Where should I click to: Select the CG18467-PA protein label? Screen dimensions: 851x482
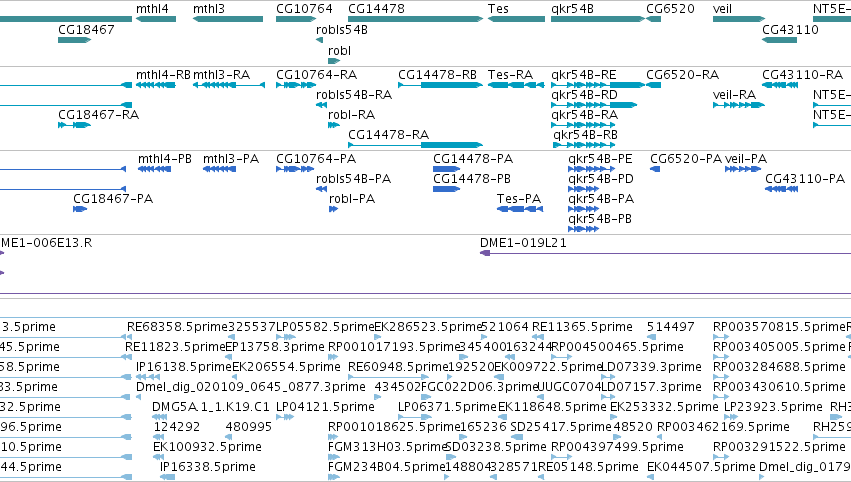click(x=113, y=199)
